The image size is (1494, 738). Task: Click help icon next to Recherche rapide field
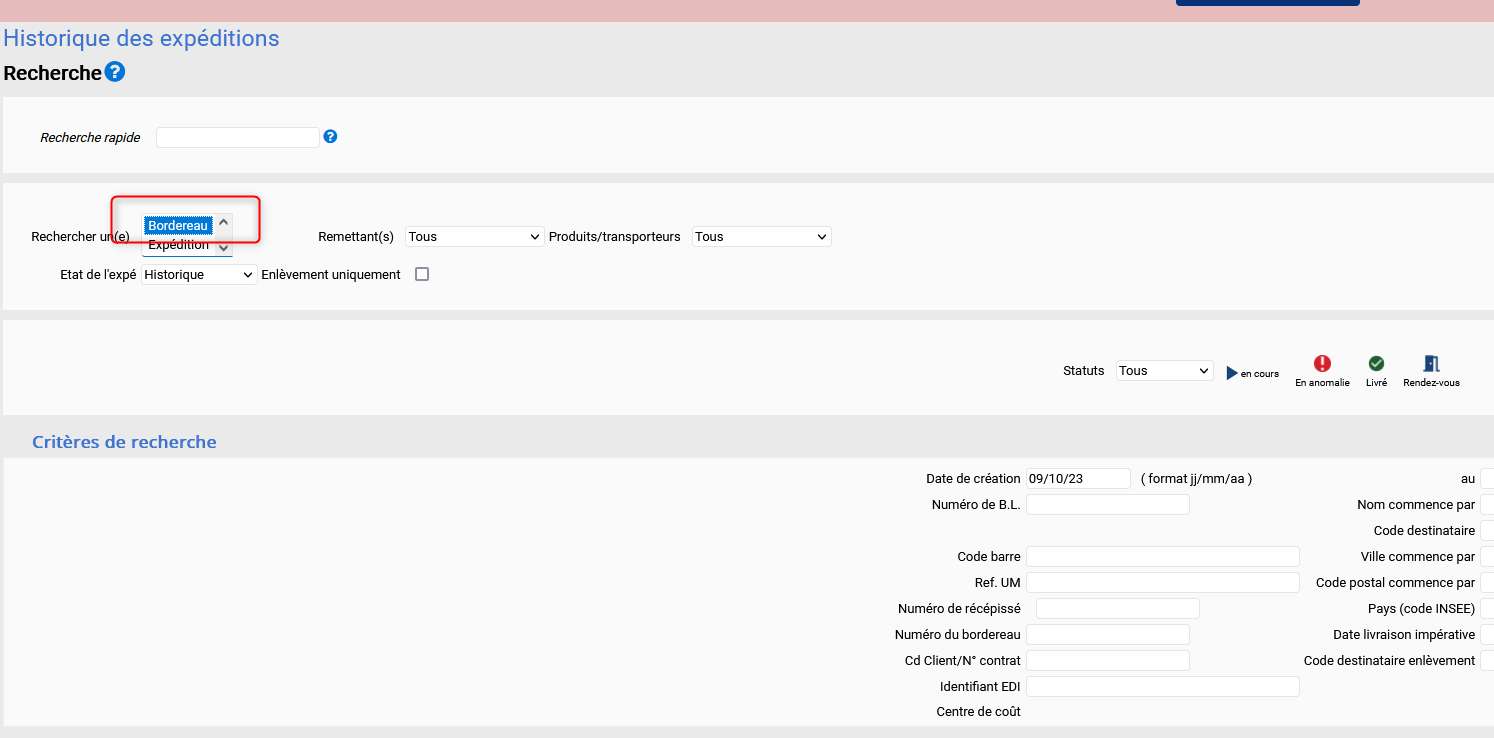[331, 137]
